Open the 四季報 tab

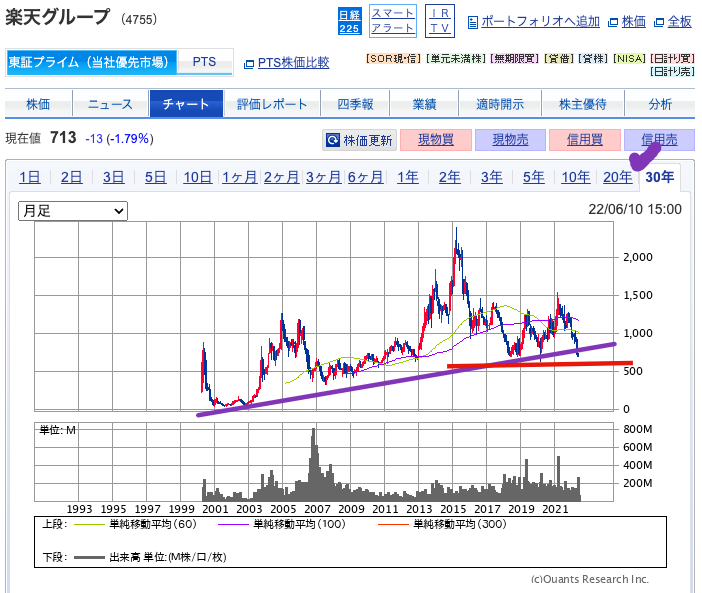coord(355,104)
